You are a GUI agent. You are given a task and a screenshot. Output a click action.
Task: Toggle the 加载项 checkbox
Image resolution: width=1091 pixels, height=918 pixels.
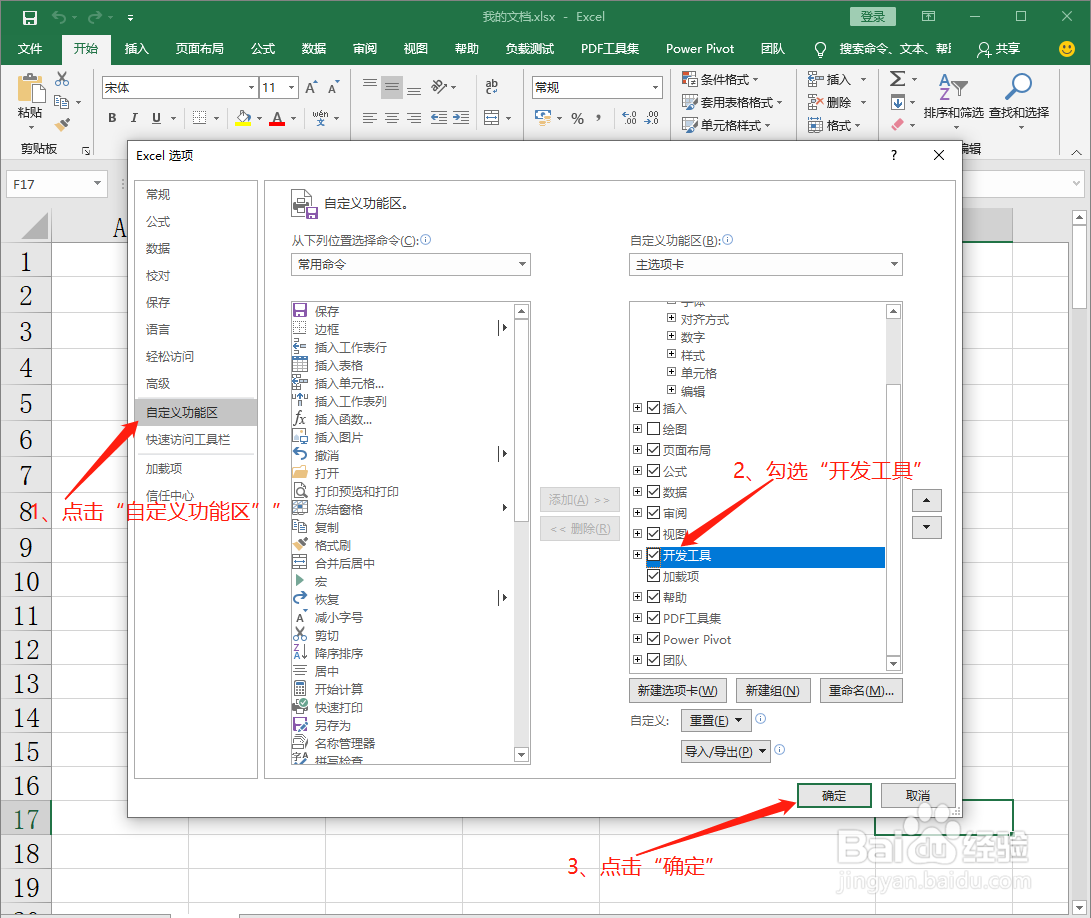[x=653, y=576]
